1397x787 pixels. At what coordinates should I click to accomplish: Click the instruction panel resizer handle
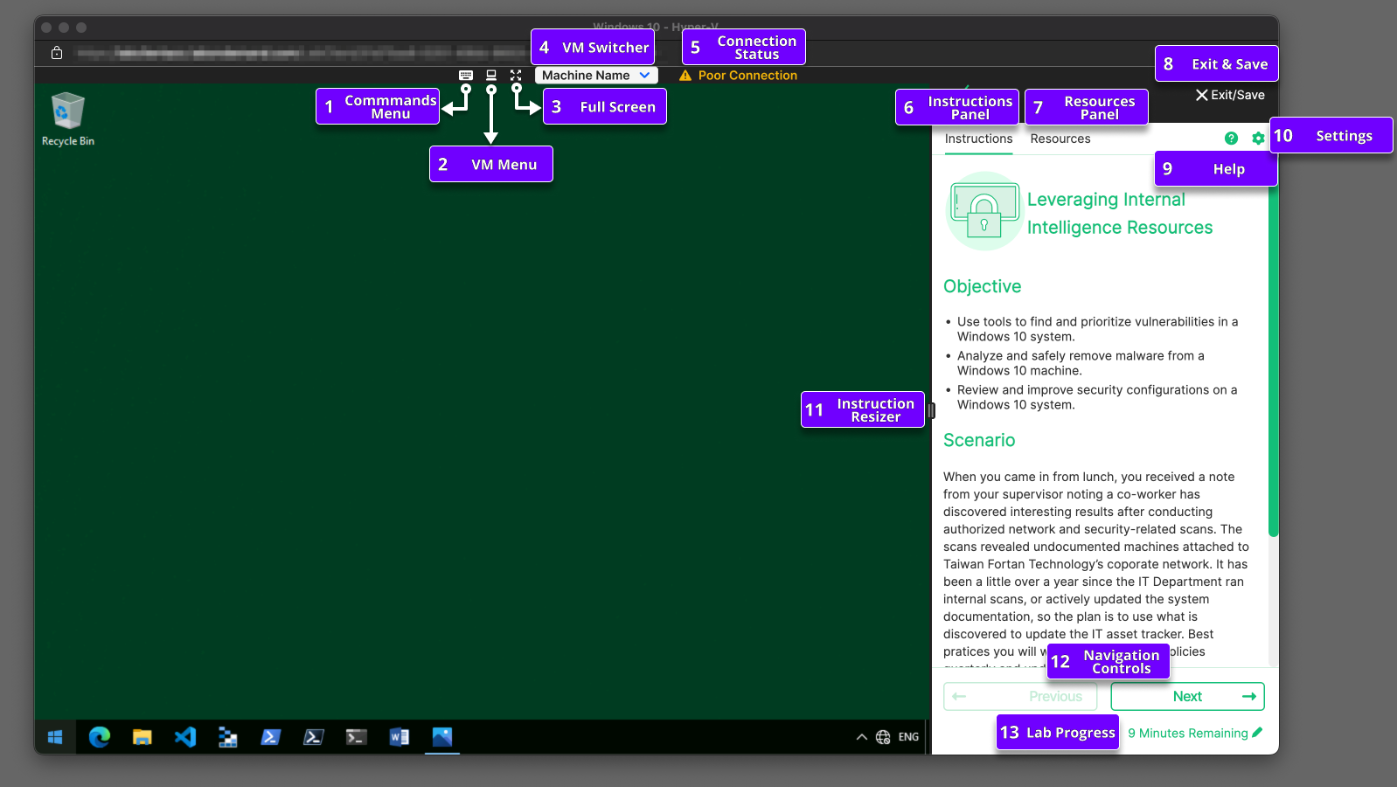(931, 410)
